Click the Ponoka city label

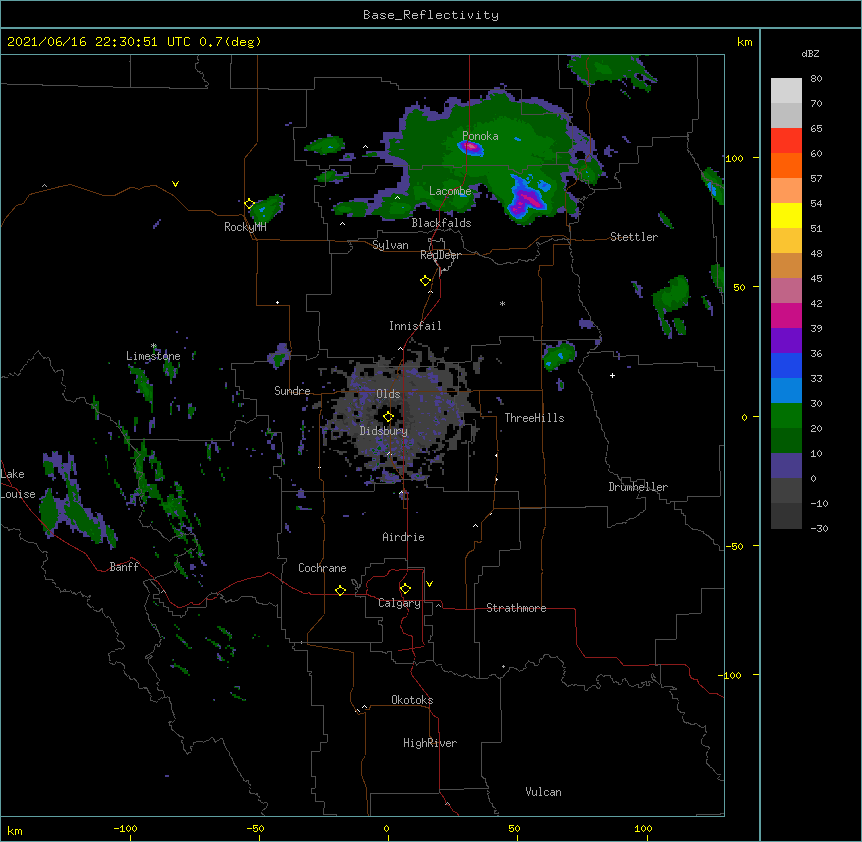tap(480, 136)
